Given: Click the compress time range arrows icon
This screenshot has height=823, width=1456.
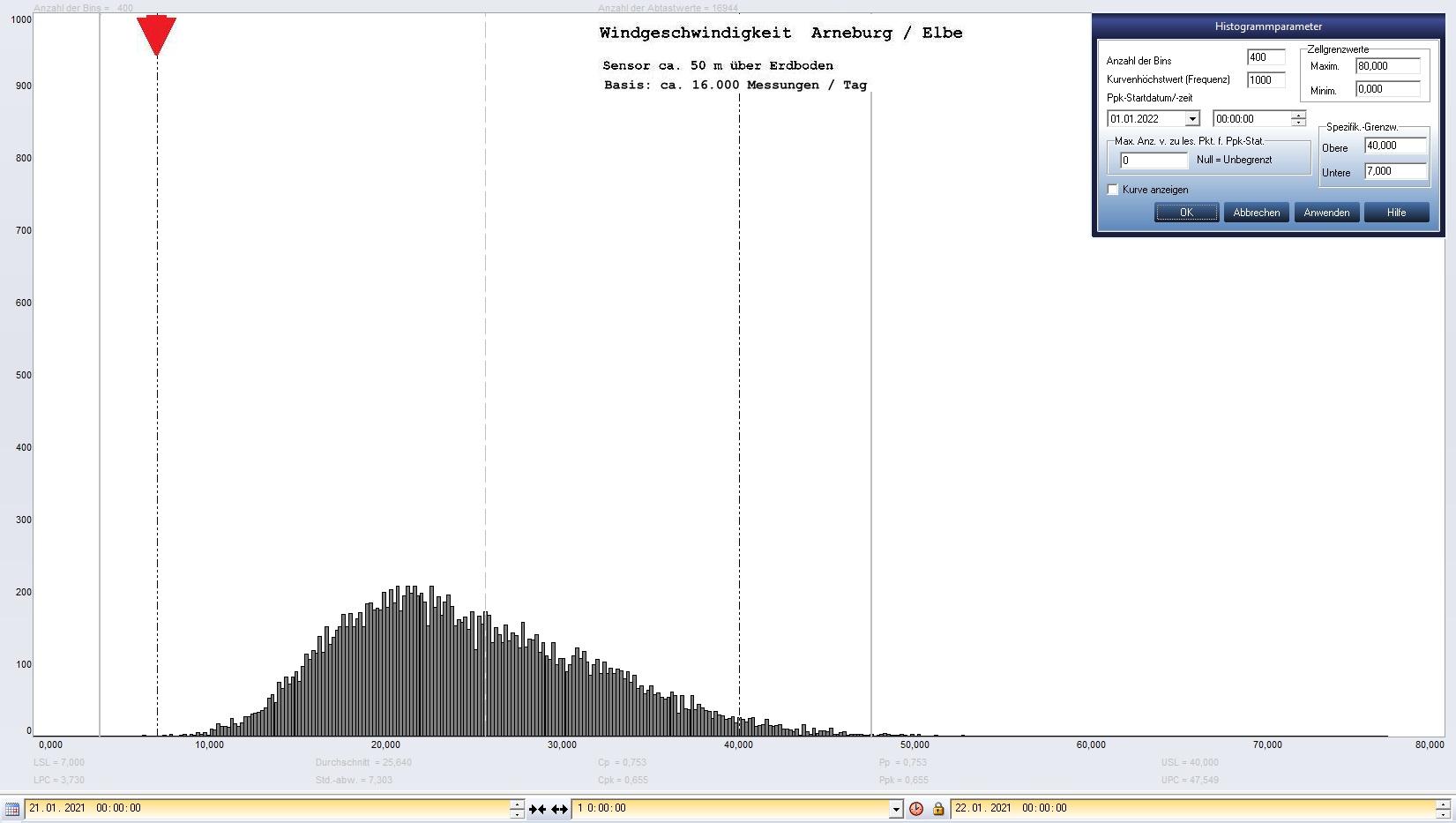Looking at the screenshot, I should (537, 808).
